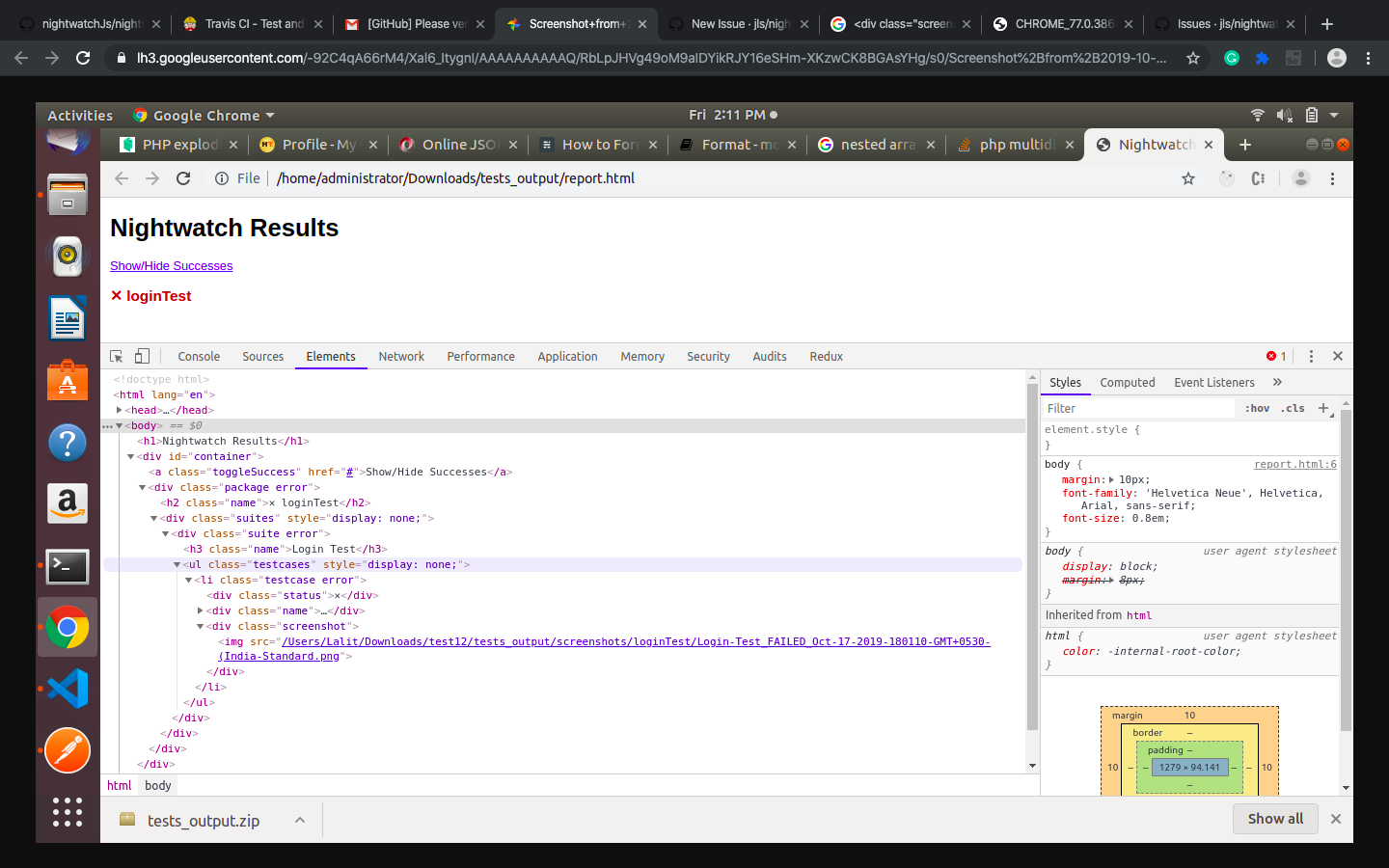Open the Computed styles tab
Viewport: 1389px width, 868px height.
1128,382
